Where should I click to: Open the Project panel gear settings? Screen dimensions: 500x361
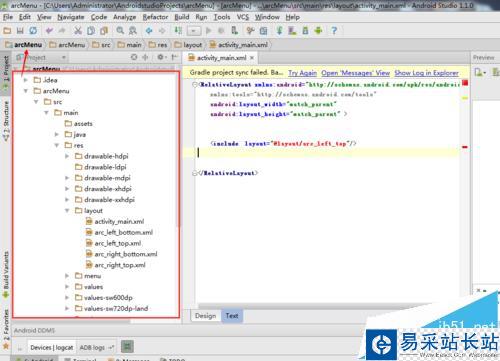click(161, 57)
